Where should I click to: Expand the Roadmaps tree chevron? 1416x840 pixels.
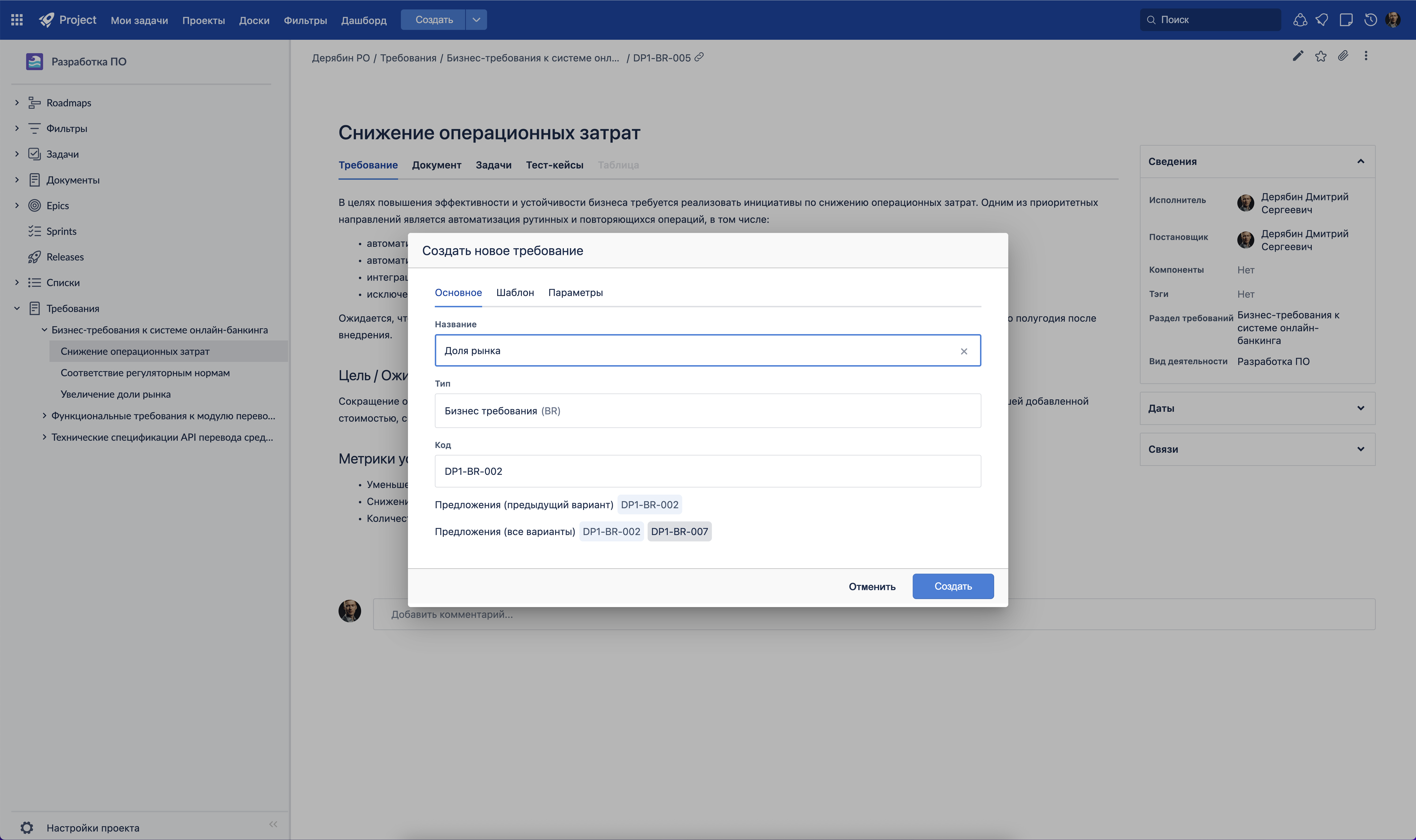[x=17, y=102]
